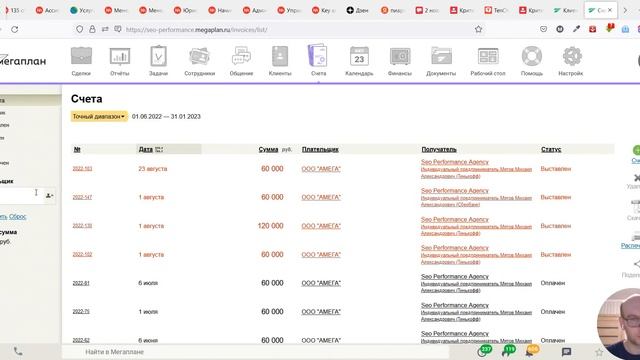Switch to the 2 нос browser tab

pyautogui.click(x=427, y=10)
